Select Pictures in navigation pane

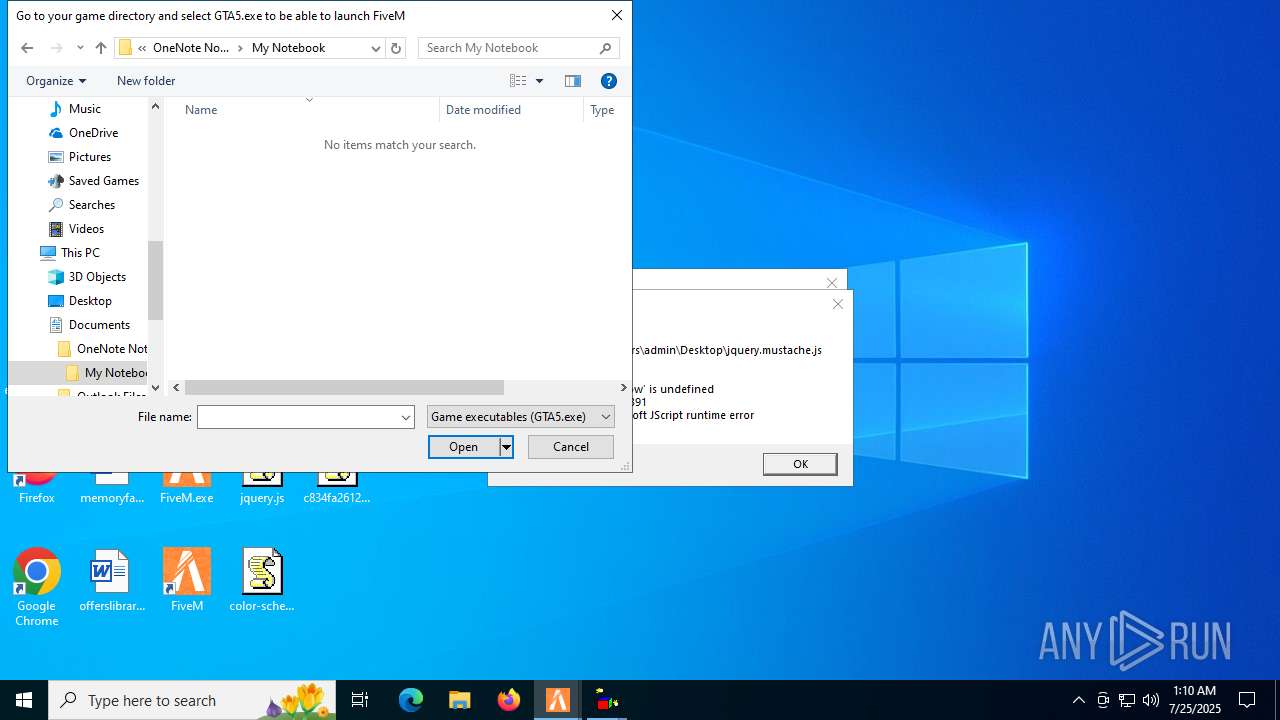coord(89,157)
